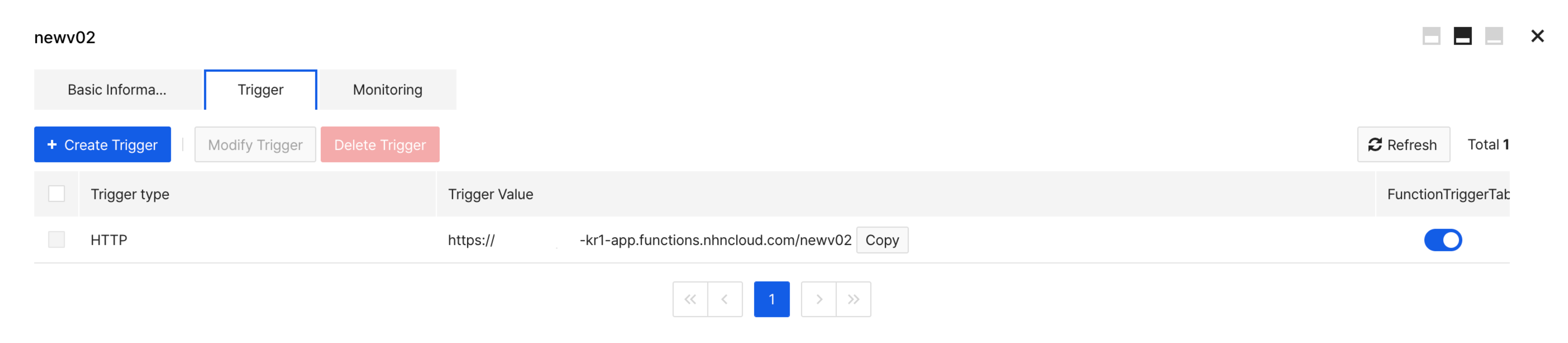The image size is (1568, 343).
Task: Go to next page of triggers
Action: pyautogui.click(x=819, y=299)
